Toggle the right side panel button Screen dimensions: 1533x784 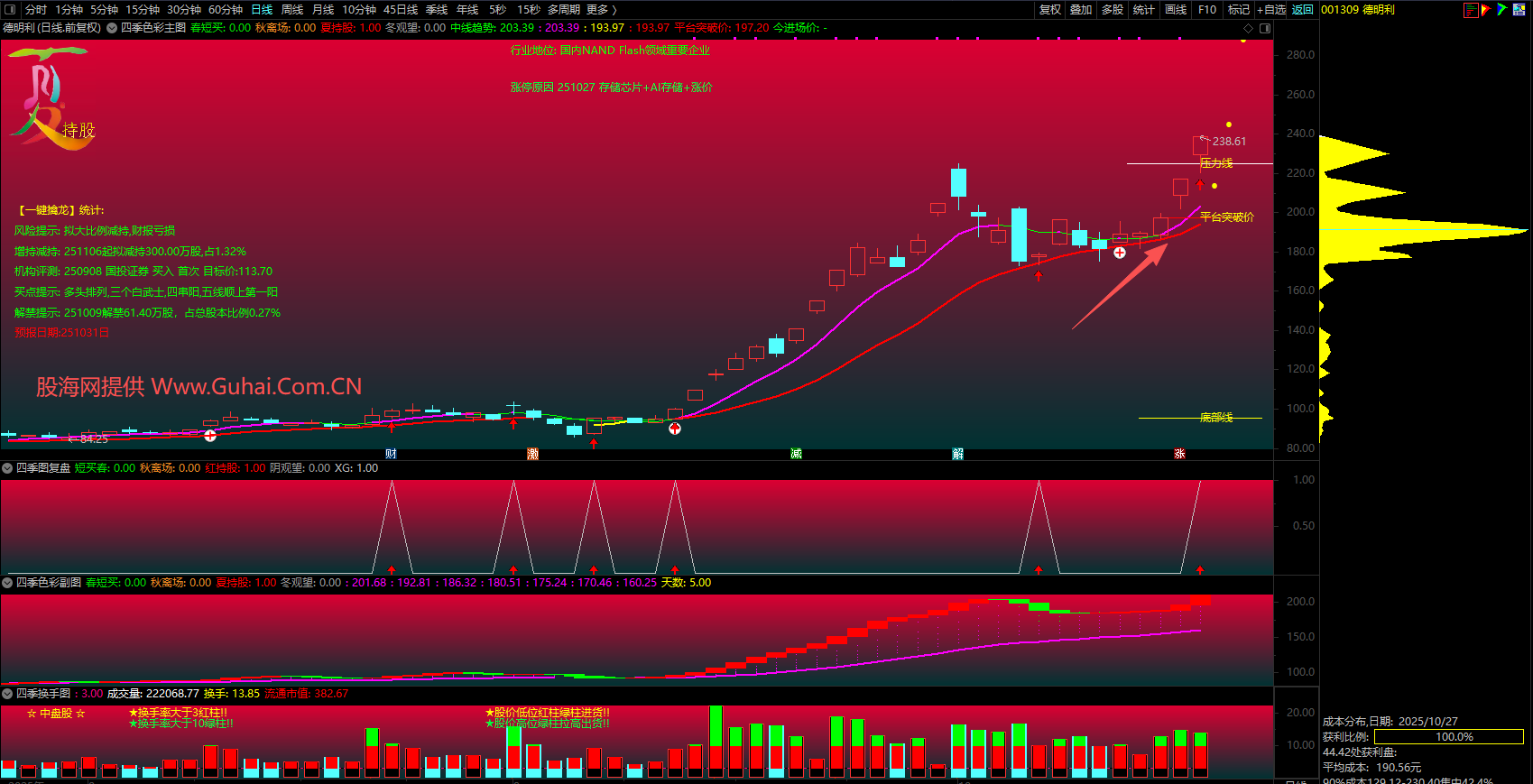click(x=1265, y=28)
